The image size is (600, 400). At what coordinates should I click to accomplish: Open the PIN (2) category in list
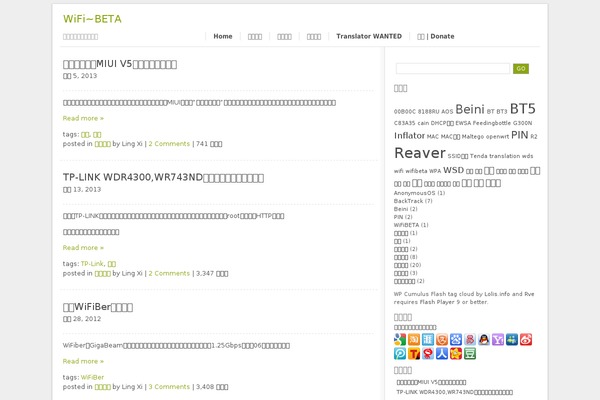point(403,217)
